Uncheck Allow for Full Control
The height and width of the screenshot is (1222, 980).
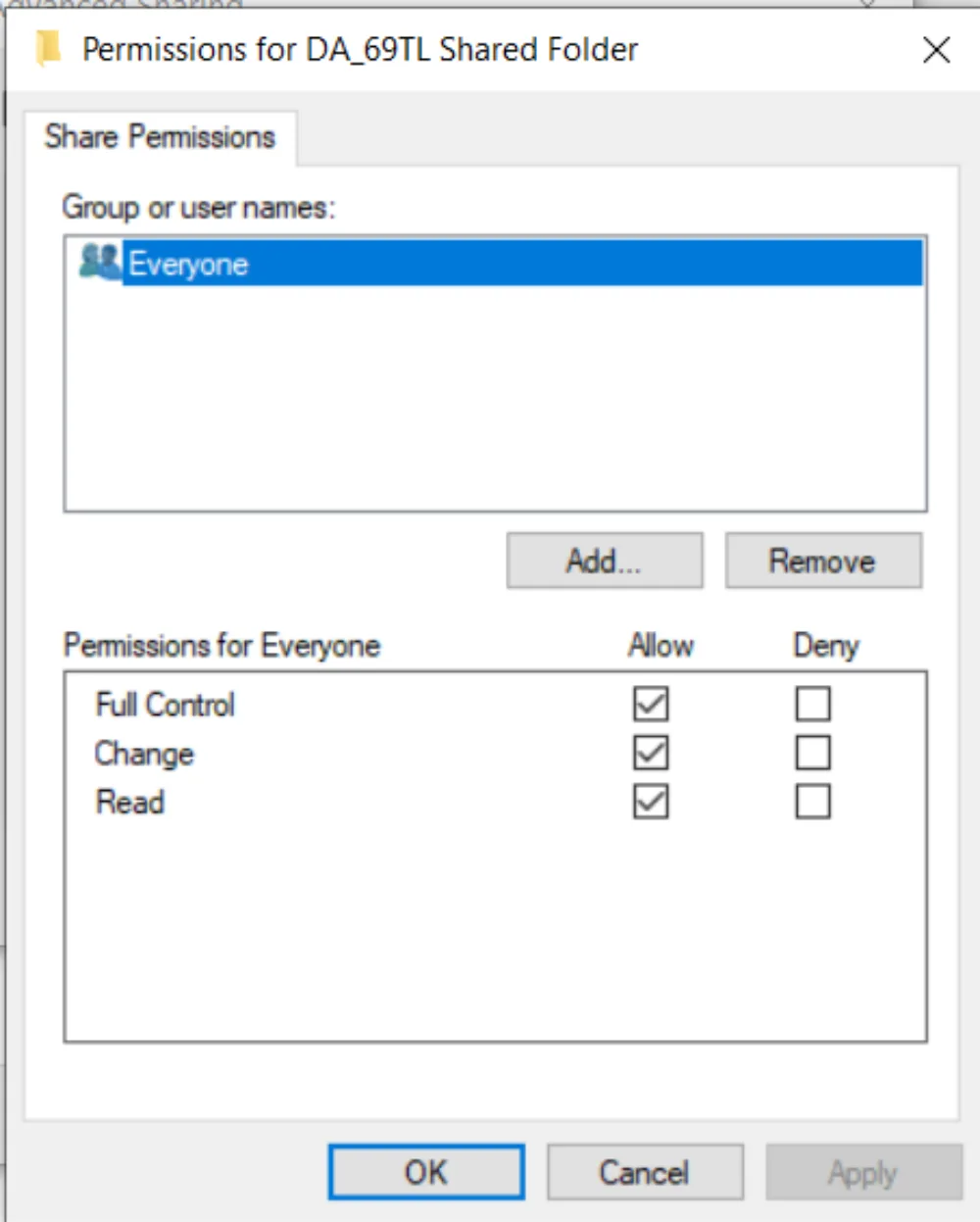pos(651,704)
